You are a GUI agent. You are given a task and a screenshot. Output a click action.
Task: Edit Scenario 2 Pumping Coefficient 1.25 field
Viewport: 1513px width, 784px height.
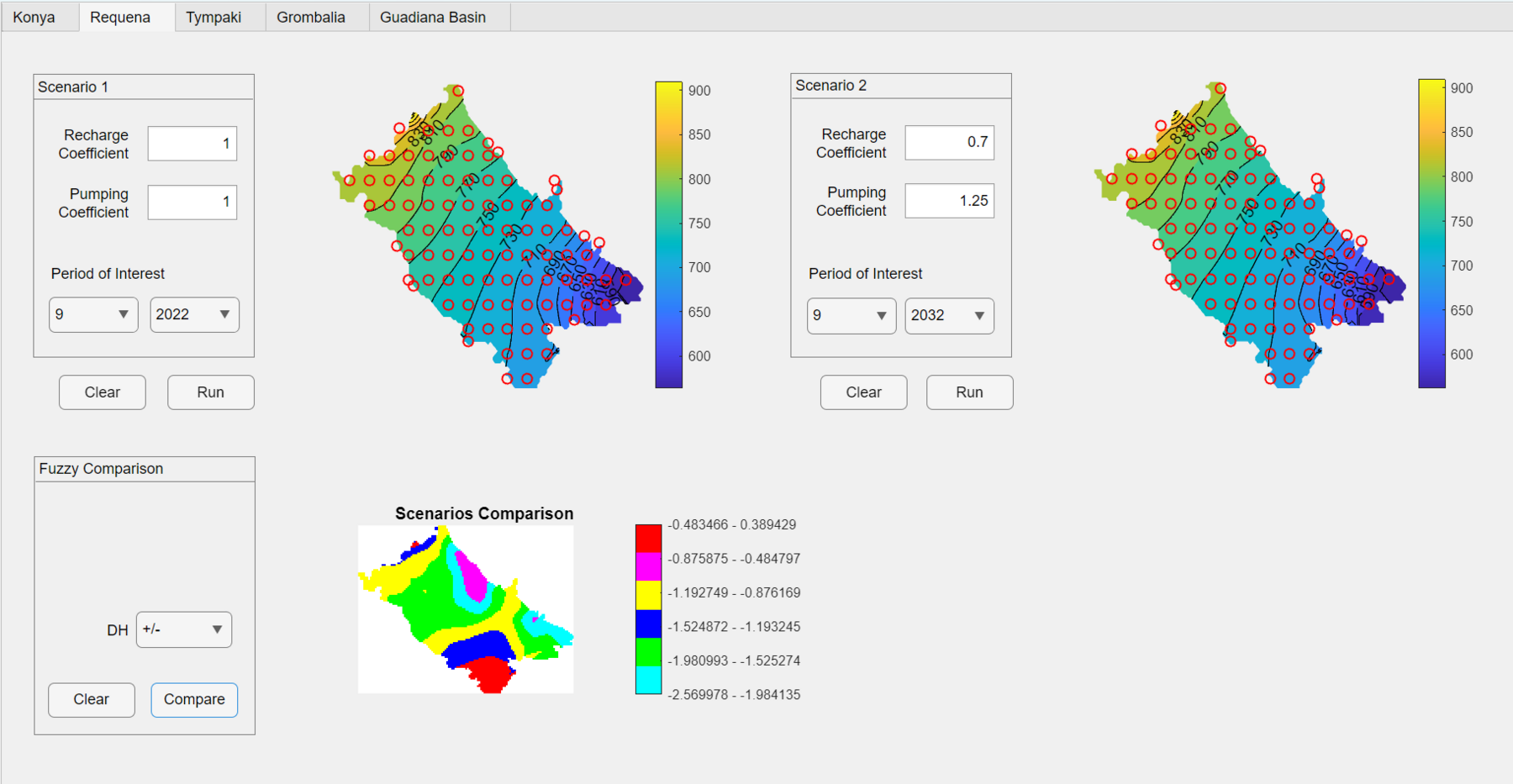[x=950, y=201]
